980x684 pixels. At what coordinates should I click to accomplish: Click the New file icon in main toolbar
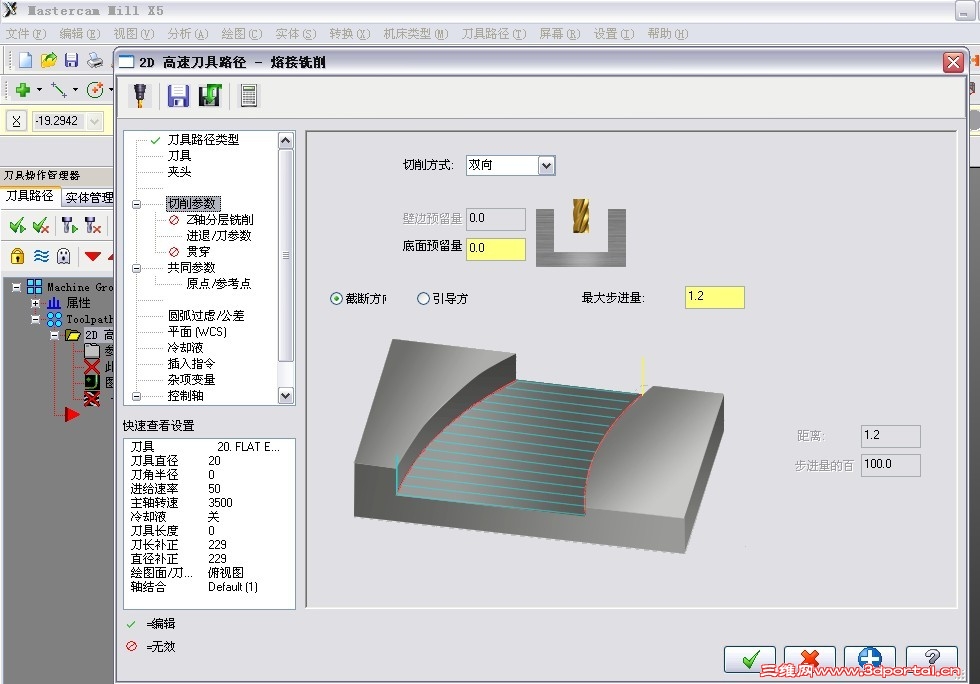tap(26, 60)
